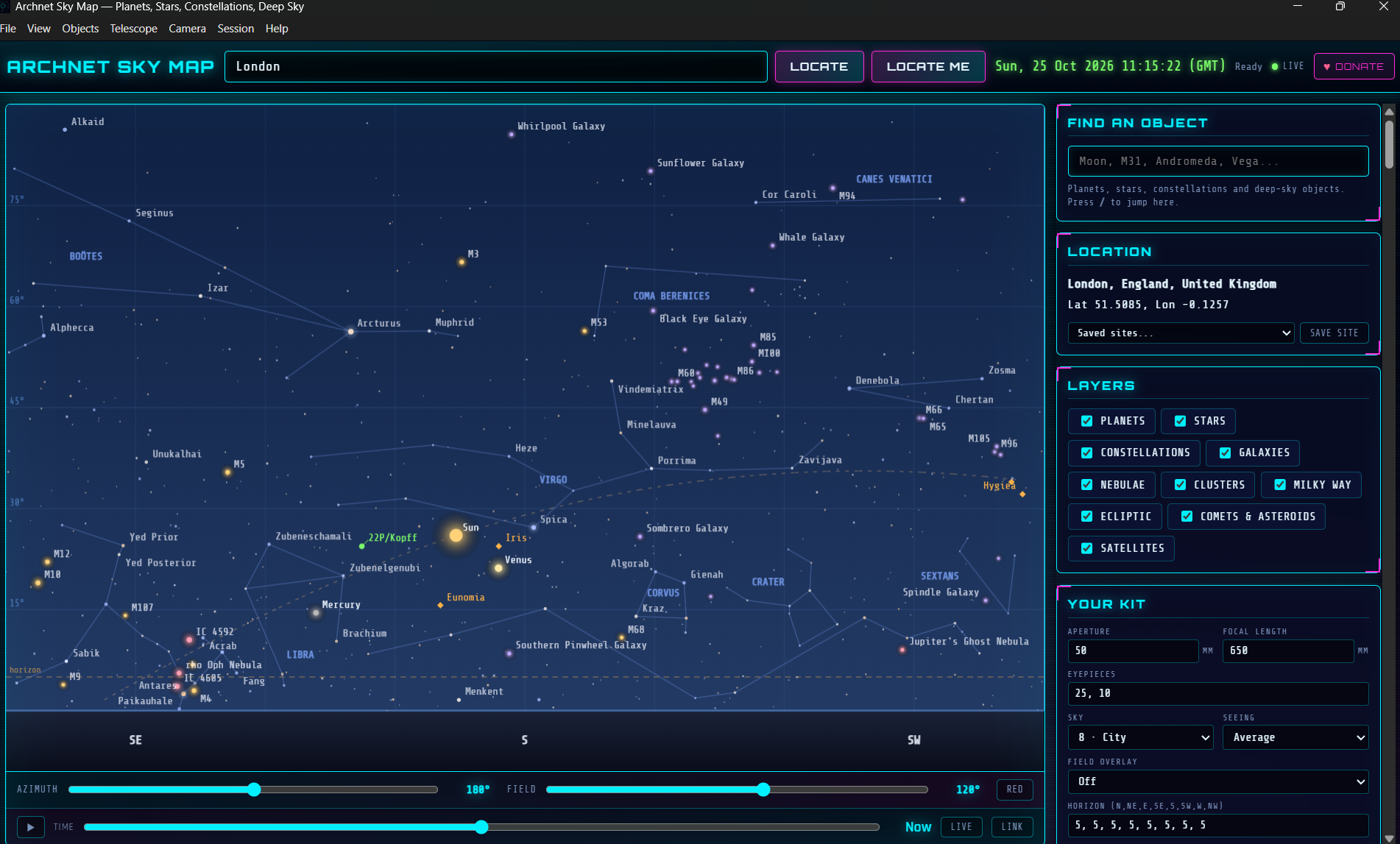Click the heart DONATE button
This screenshot has width=1400, height=844.
click(x=1354, y=66)
